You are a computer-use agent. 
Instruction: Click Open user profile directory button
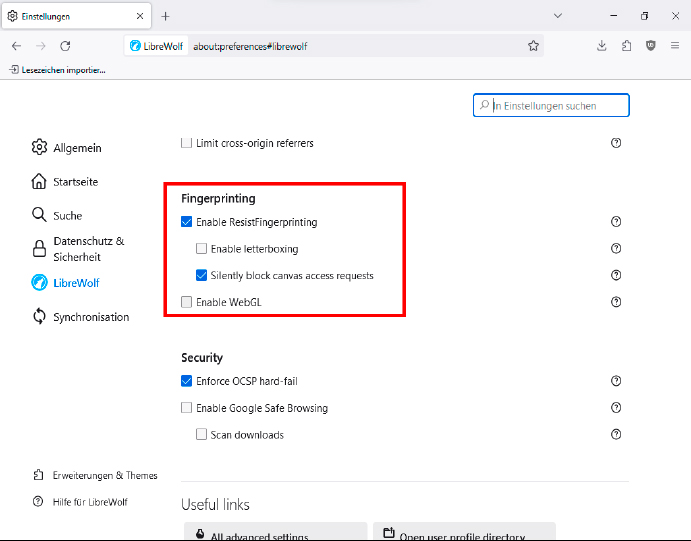[464, 532]
